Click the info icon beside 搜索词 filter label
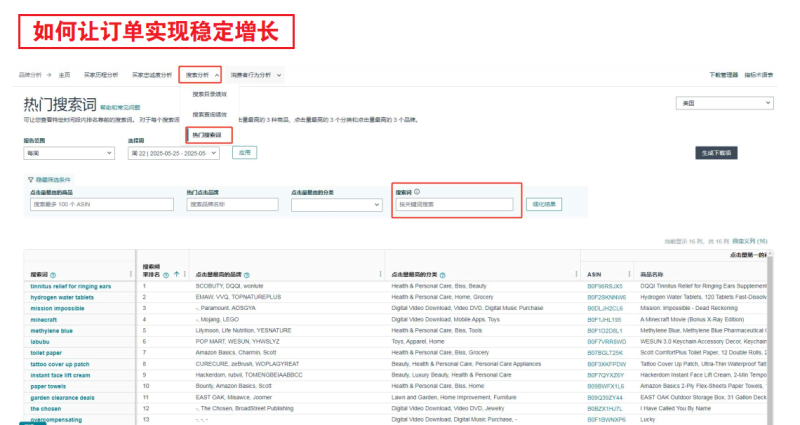Image resolution: width=800 pixels, height=425 pixels. click(417, 191)
